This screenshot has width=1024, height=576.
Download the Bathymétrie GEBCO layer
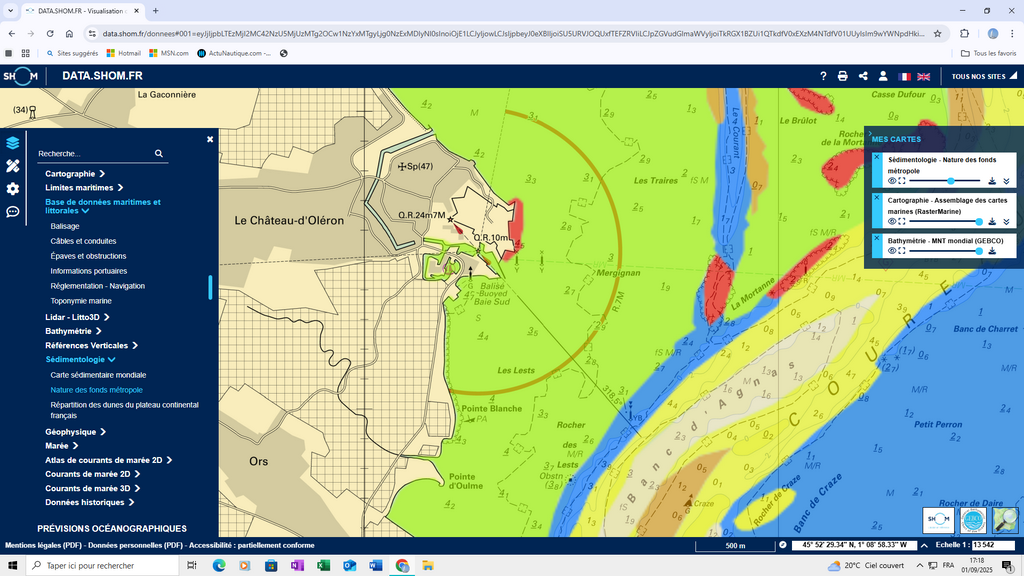point(992,251)
